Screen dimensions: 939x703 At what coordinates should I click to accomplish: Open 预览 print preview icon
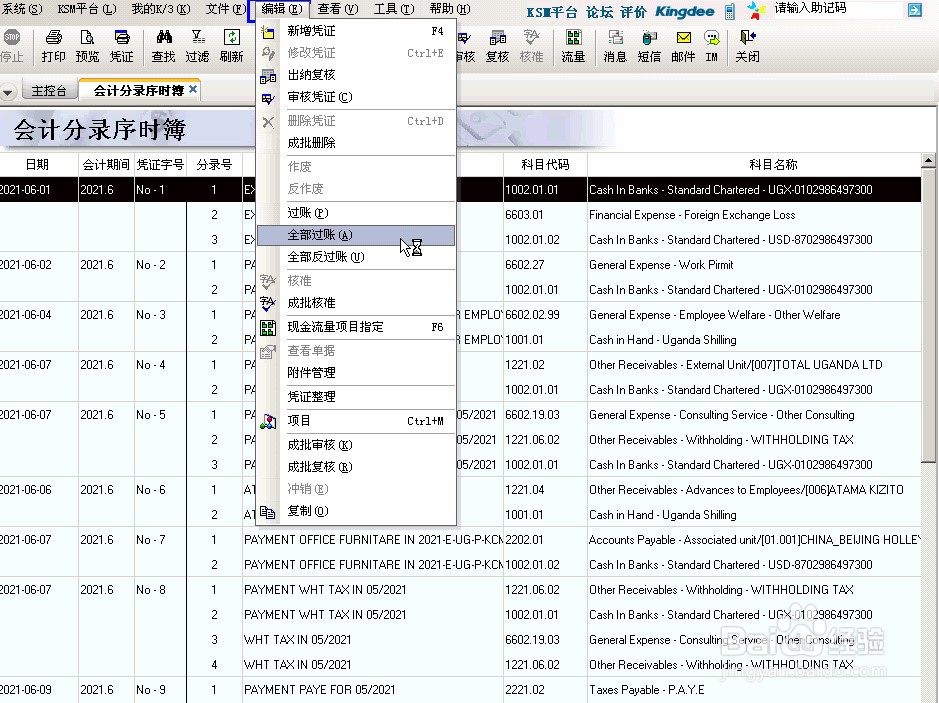coord(87,46)
